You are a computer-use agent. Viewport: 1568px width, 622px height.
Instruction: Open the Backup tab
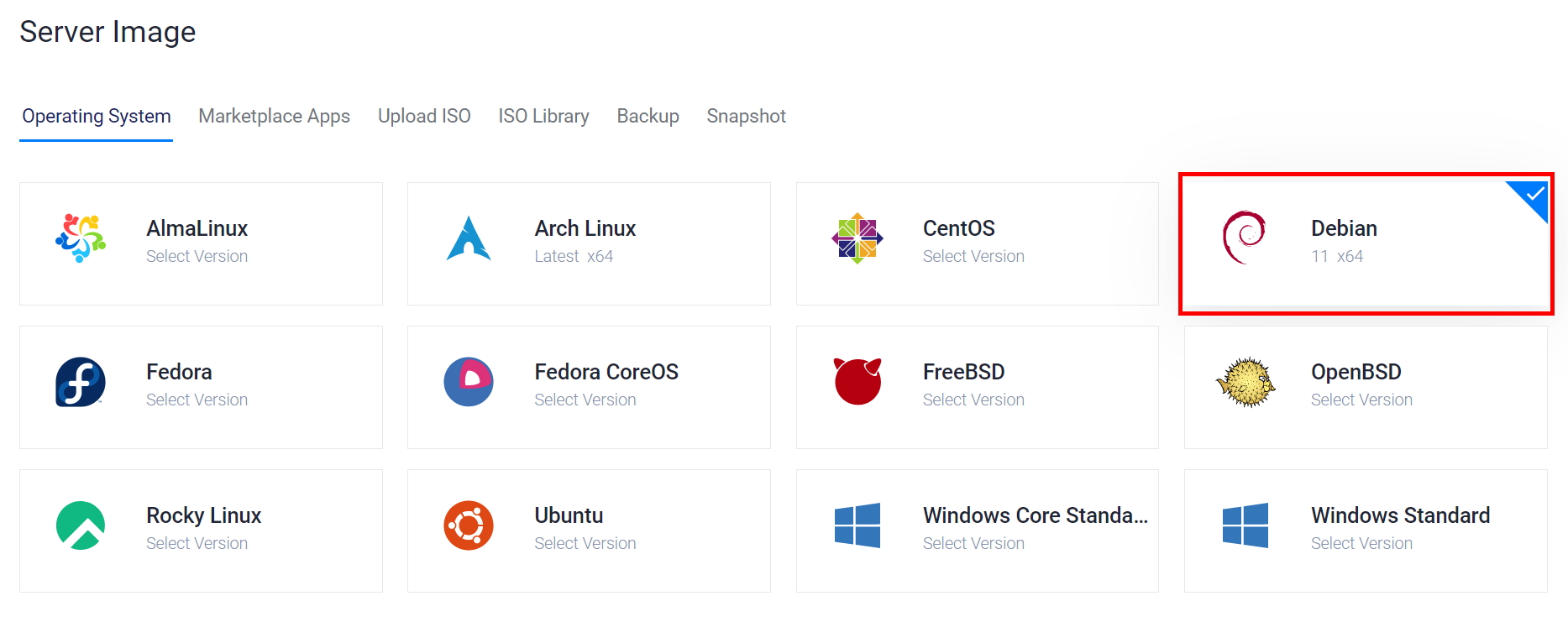pos(648,116)
